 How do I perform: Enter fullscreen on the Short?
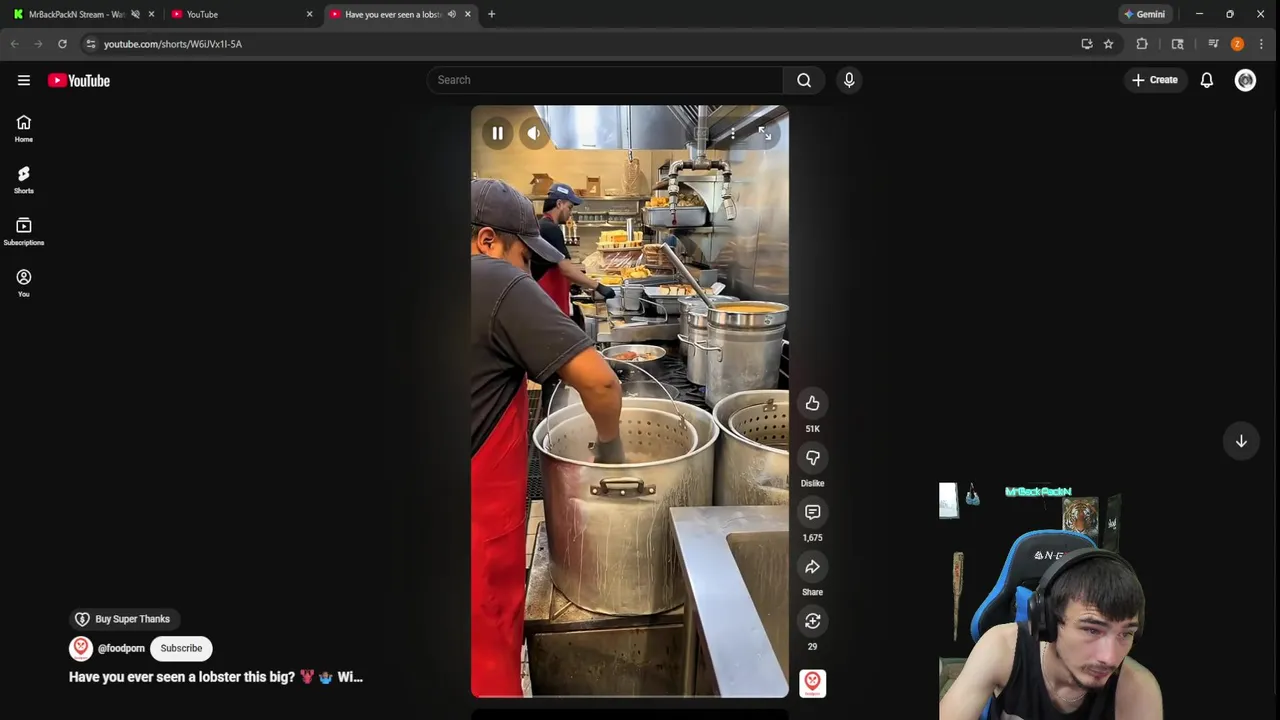pyautogui.click(x=765, y=133)
